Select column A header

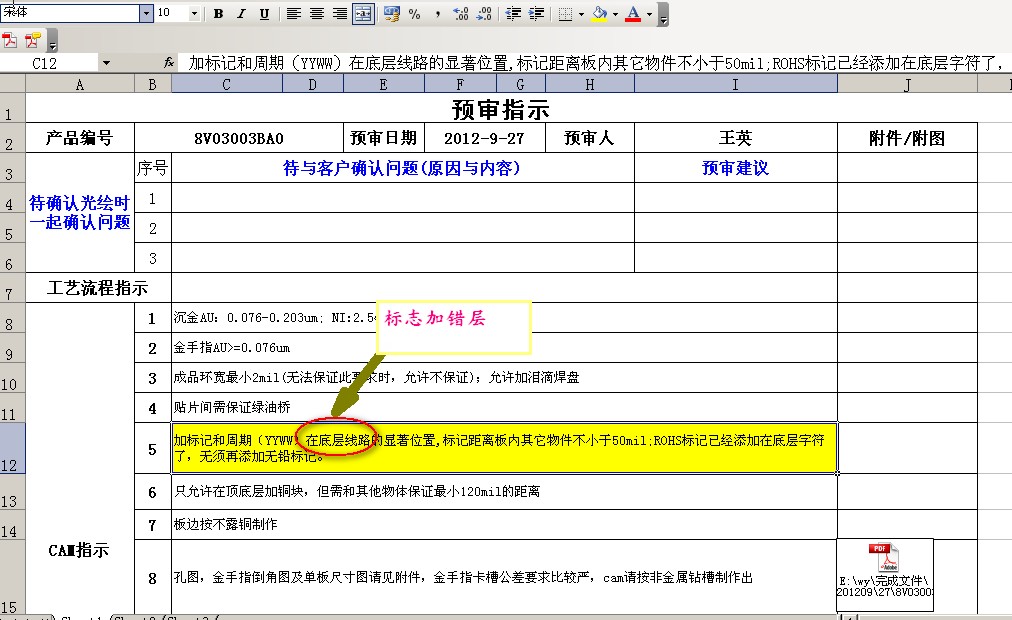80,85
